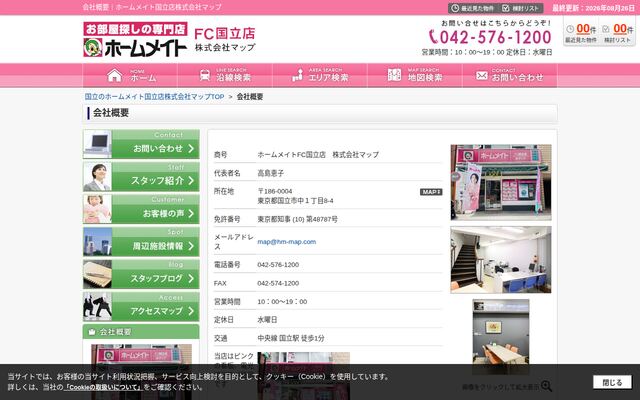
Task: Open the 地図検索 navigation tab
Action: pos(415,76)
